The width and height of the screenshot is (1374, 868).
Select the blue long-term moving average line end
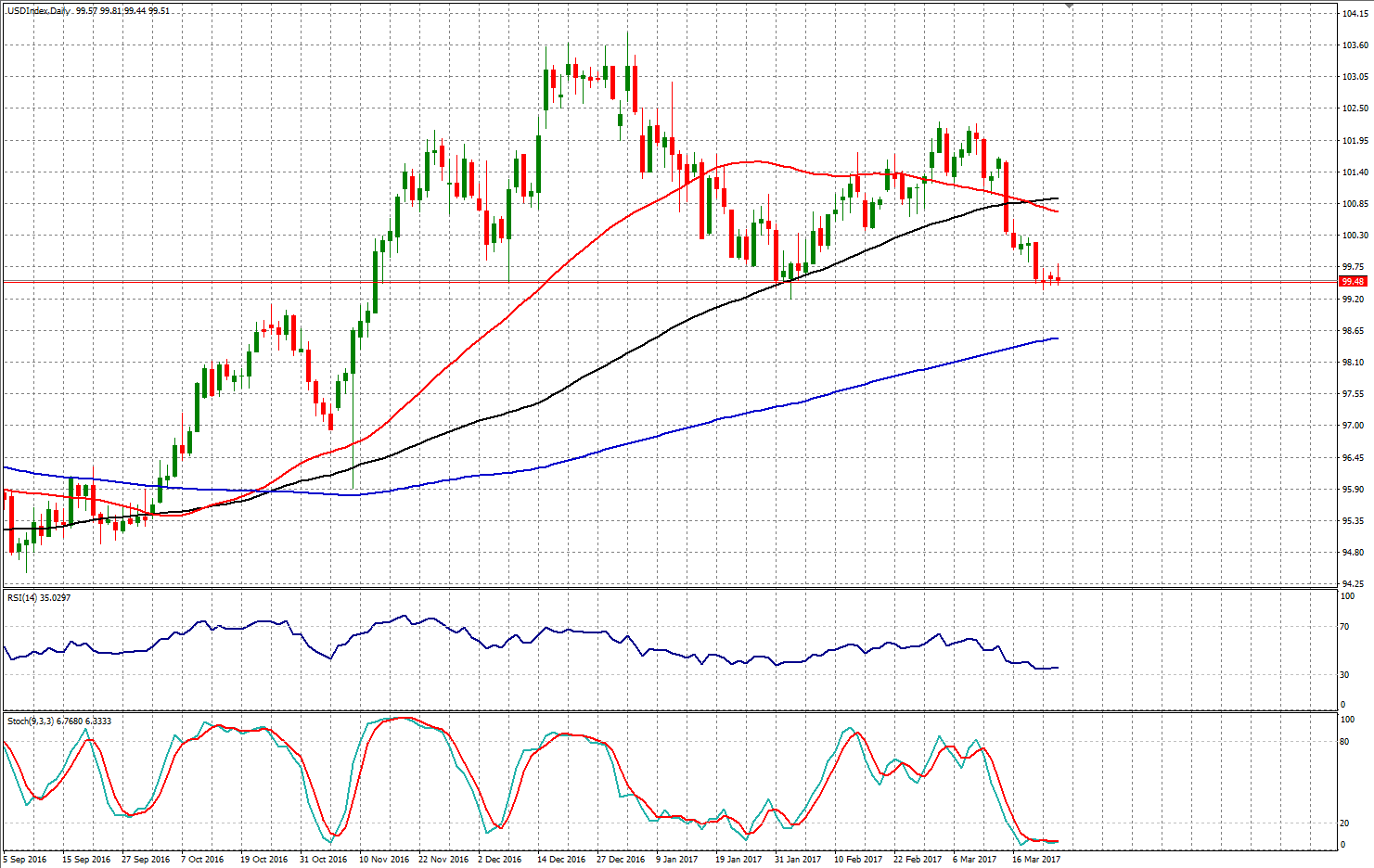coord(1057,338)
